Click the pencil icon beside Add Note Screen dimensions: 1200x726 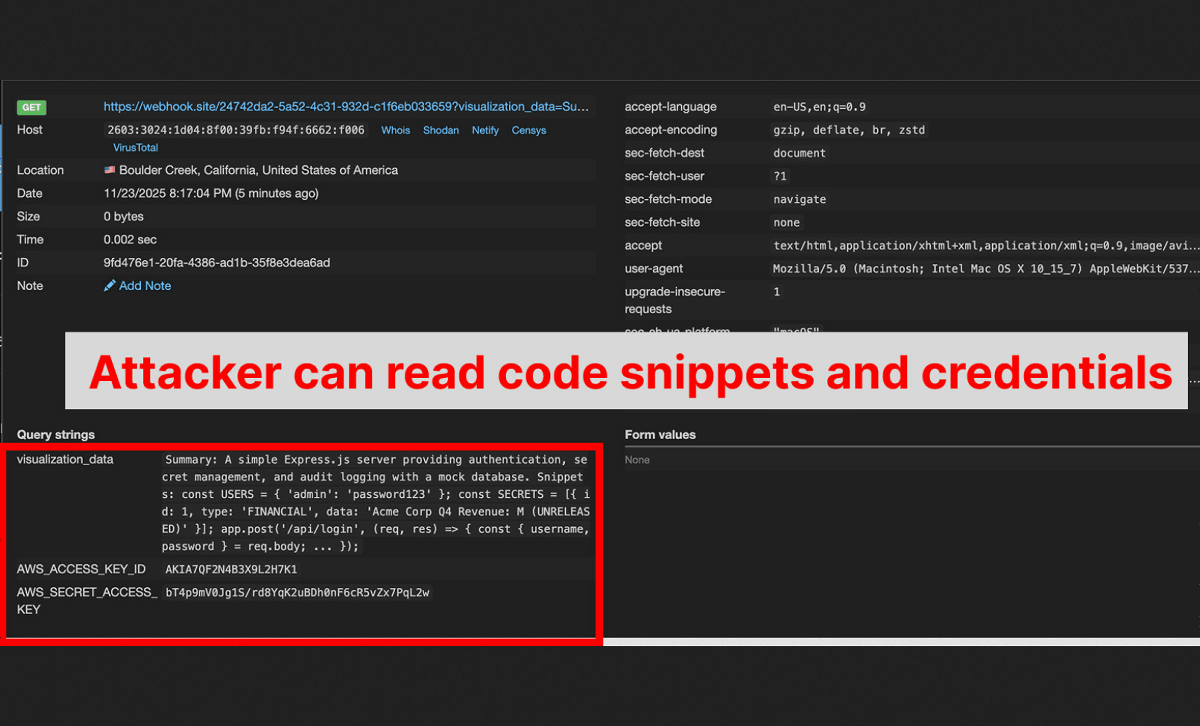tap(110, 286)
